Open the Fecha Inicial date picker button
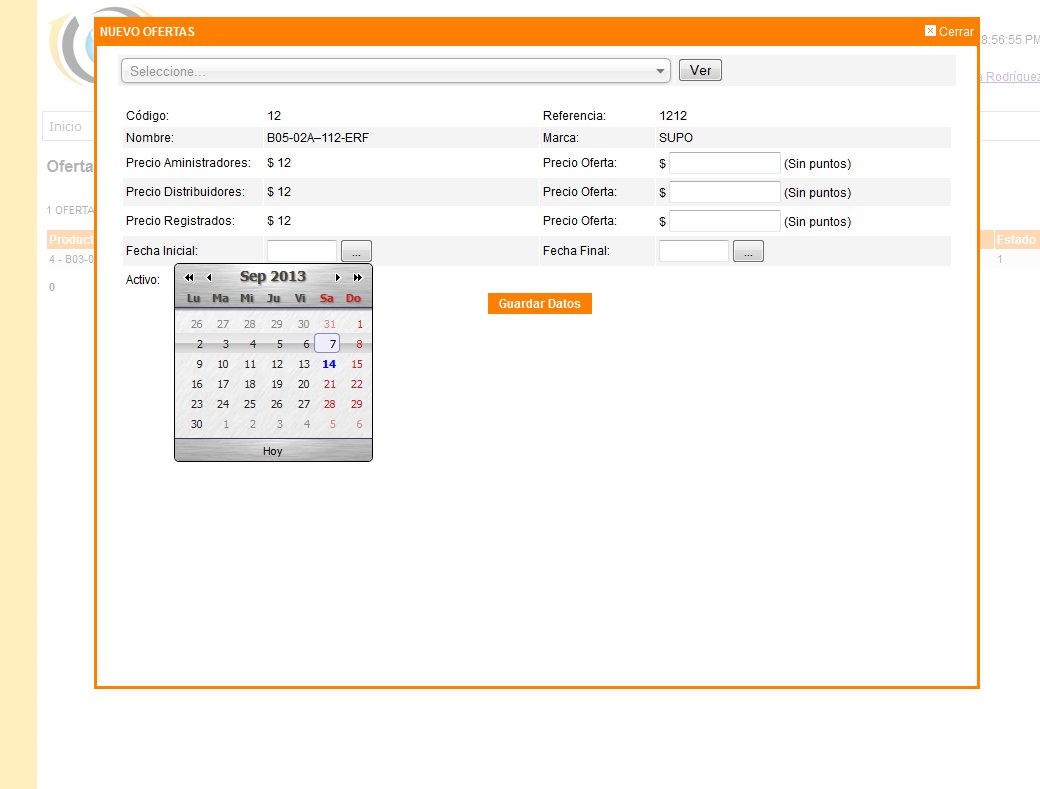Screen dimensions: 1040x789 [355, 251]
